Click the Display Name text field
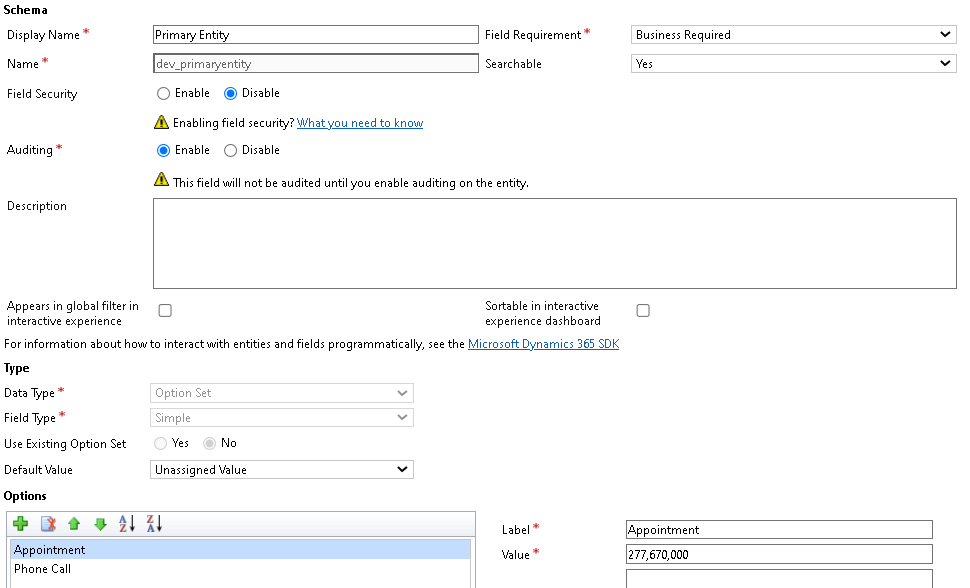 315,35
